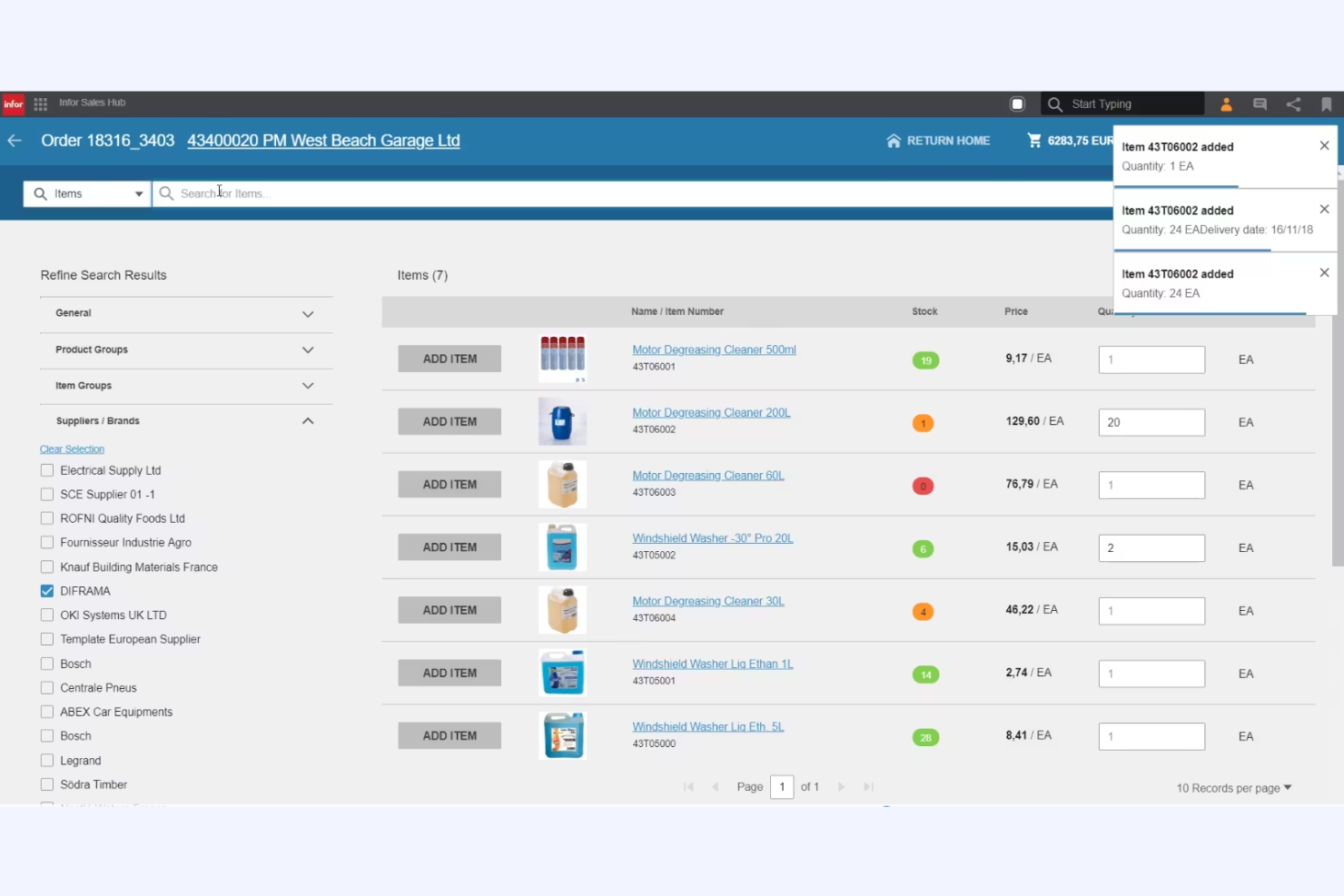Open the messages chat icon
This screenshot has width=1344, height=896.
coord(1260,104)
